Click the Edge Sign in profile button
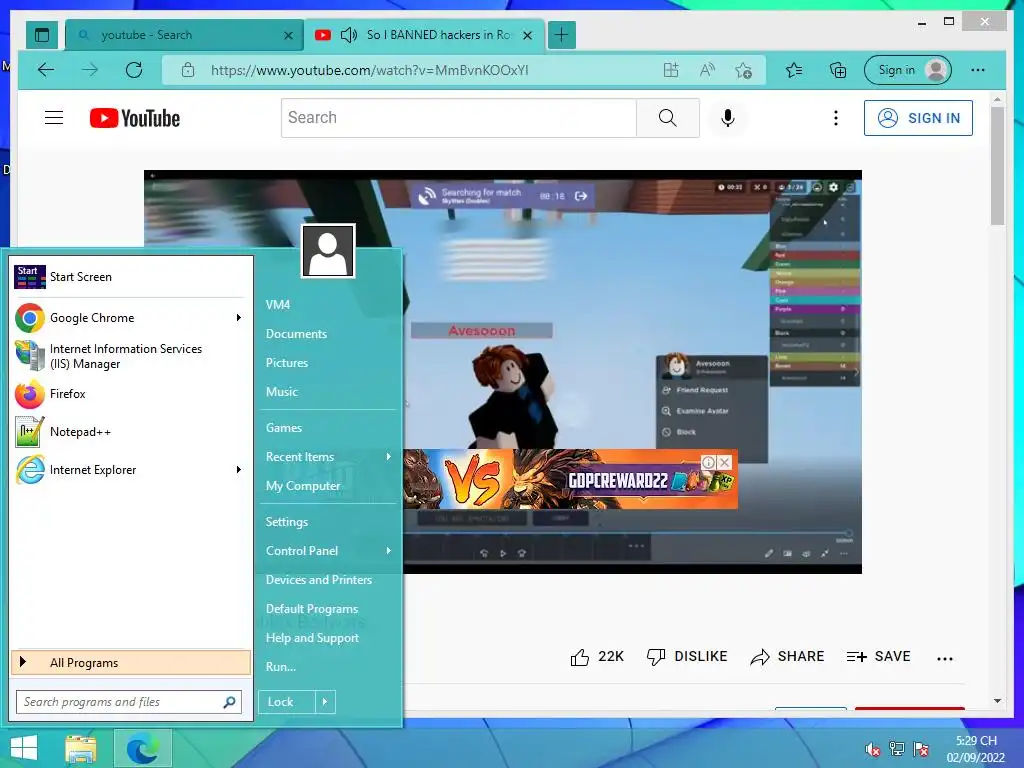The image size is (1024, 768). (x=908, y=70)
